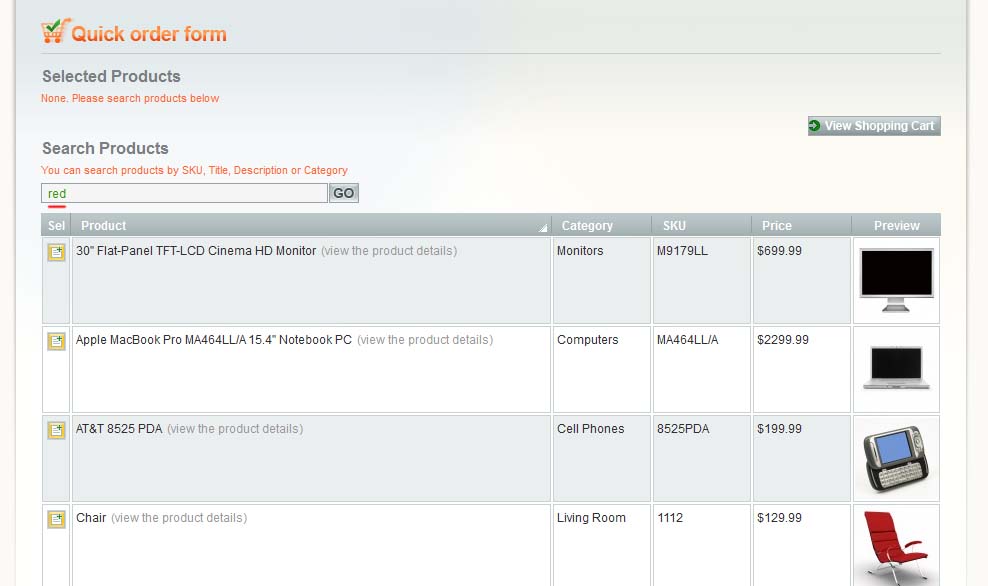
Task: View the product details for MacBook Pro
Action: click(424, 340)
